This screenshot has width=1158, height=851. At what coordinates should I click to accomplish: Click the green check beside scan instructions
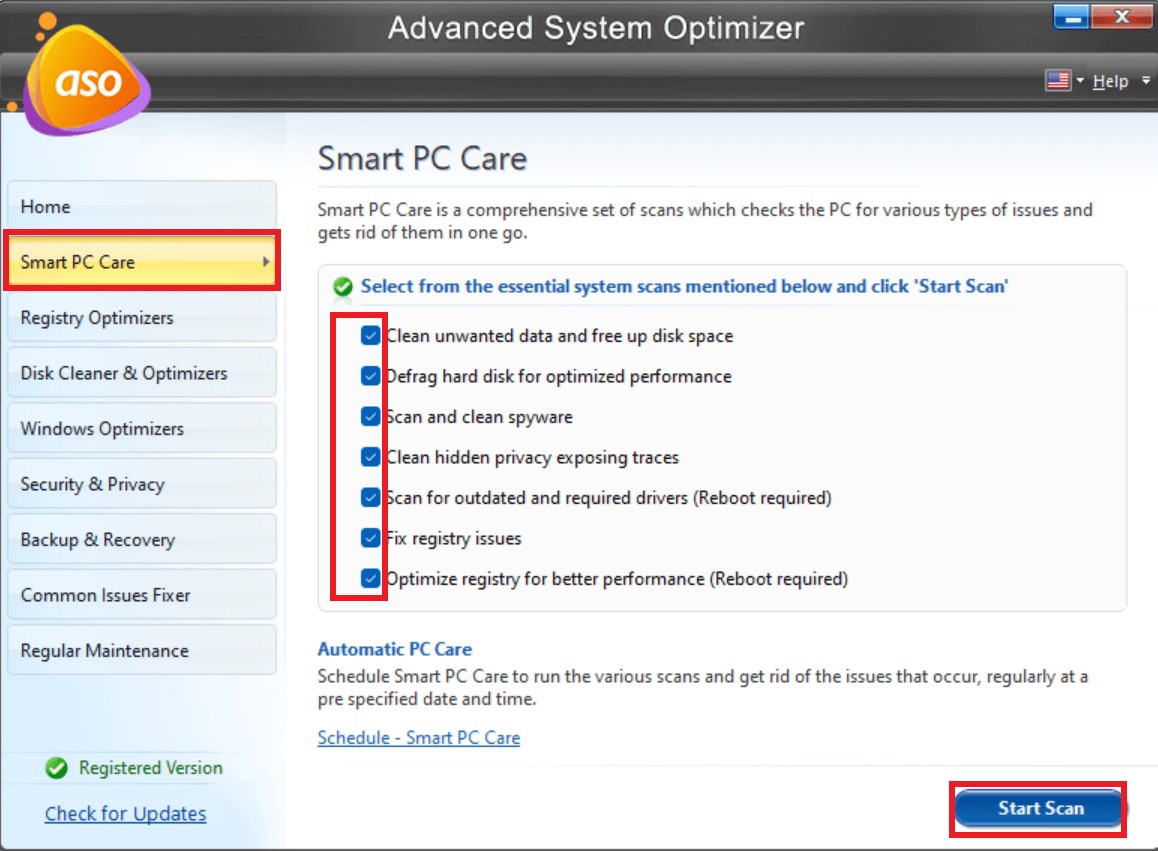[340, 285]
